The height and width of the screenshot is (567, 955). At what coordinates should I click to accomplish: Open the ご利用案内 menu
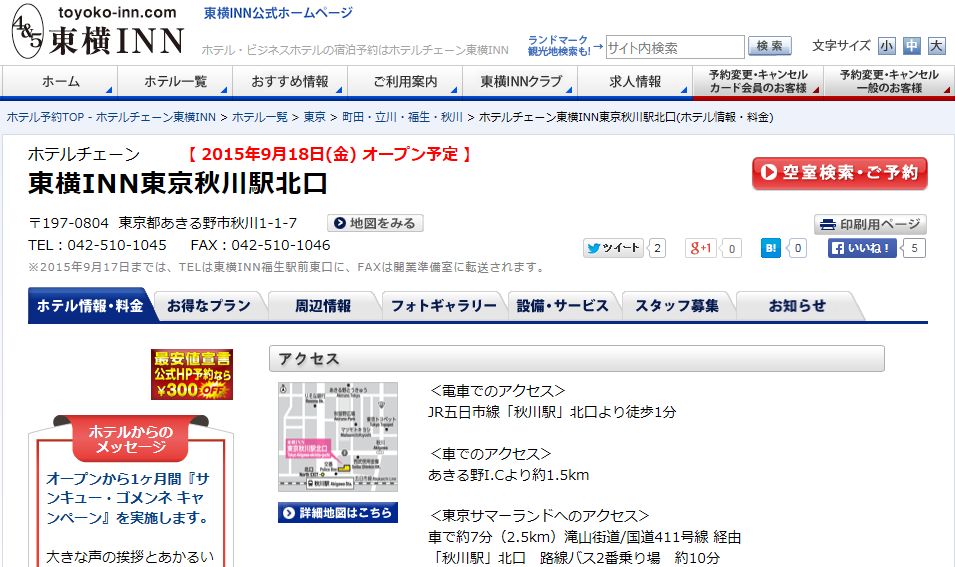point(405,82)
